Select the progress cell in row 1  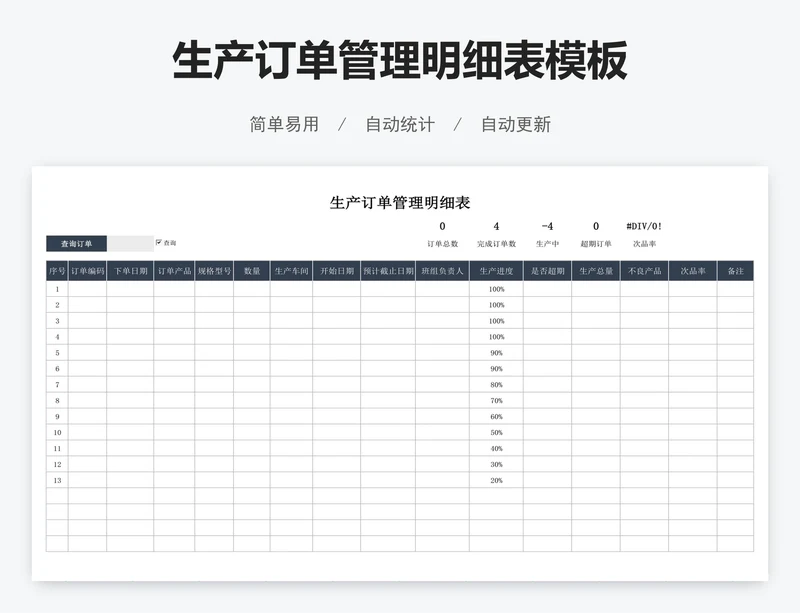[x=496, y=289]
